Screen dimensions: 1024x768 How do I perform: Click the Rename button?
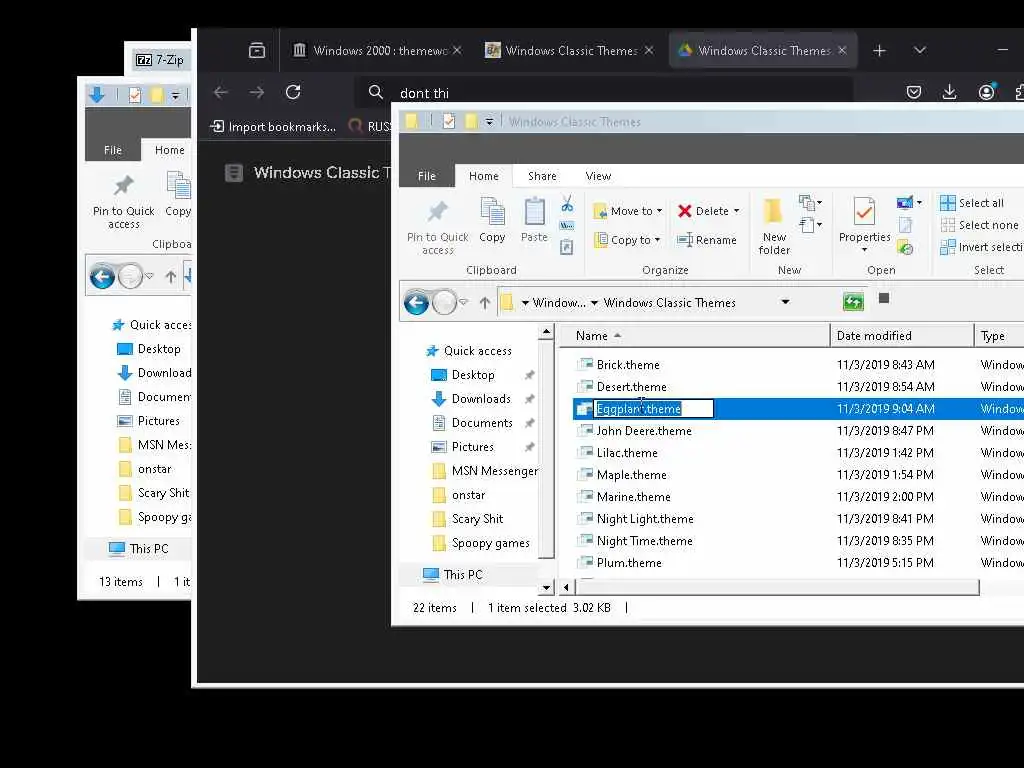click(707, 240)
